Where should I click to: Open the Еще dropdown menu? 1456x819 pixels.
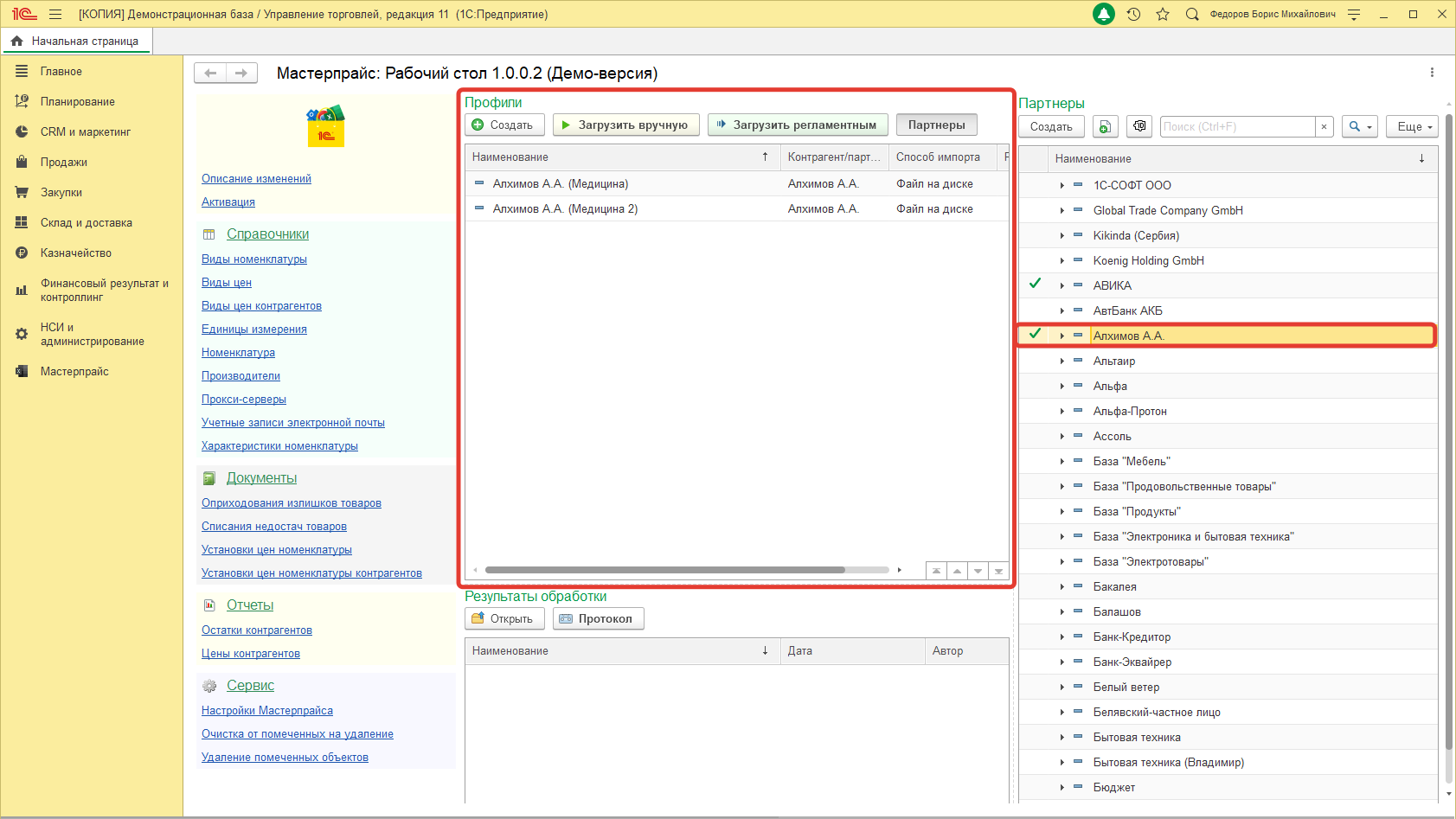coord(1411,126)
